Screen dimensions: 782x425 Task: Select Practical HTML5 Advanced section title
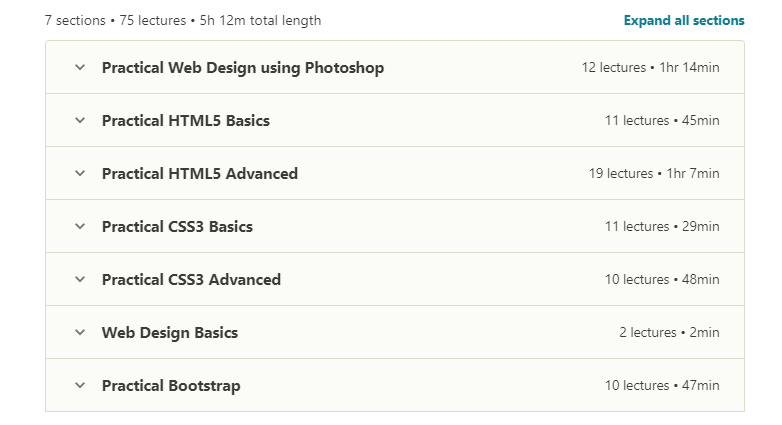pos(199,174)
